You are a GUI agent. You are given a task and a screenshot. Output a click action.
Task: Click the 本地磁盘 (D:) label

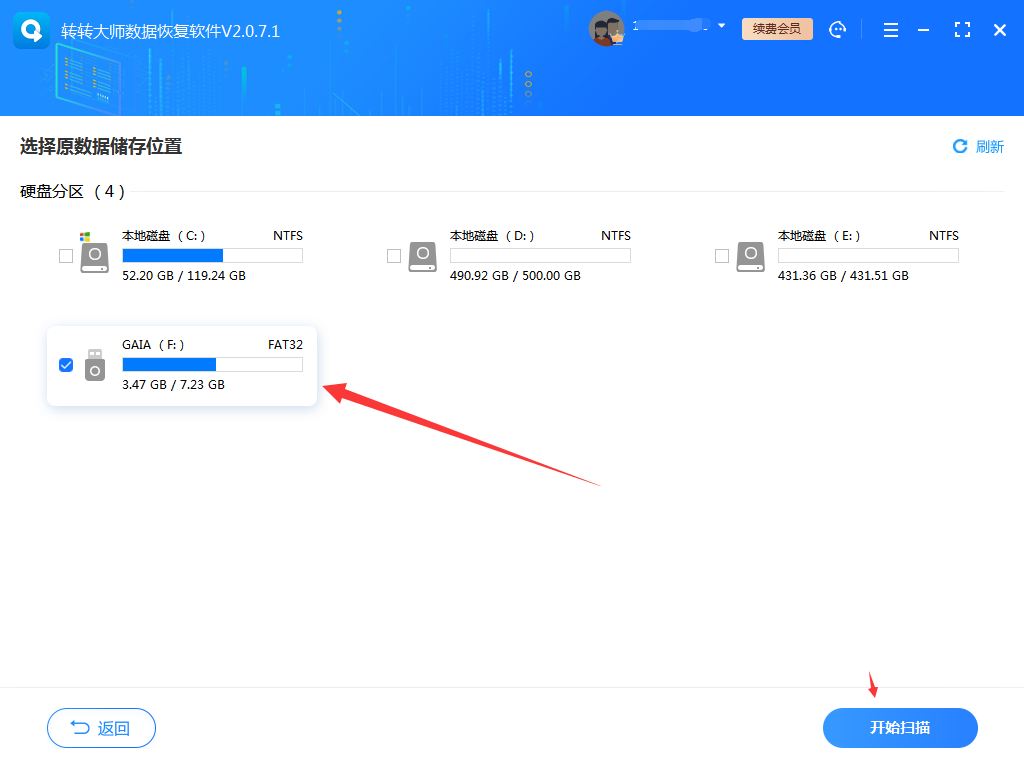point(492,236)
